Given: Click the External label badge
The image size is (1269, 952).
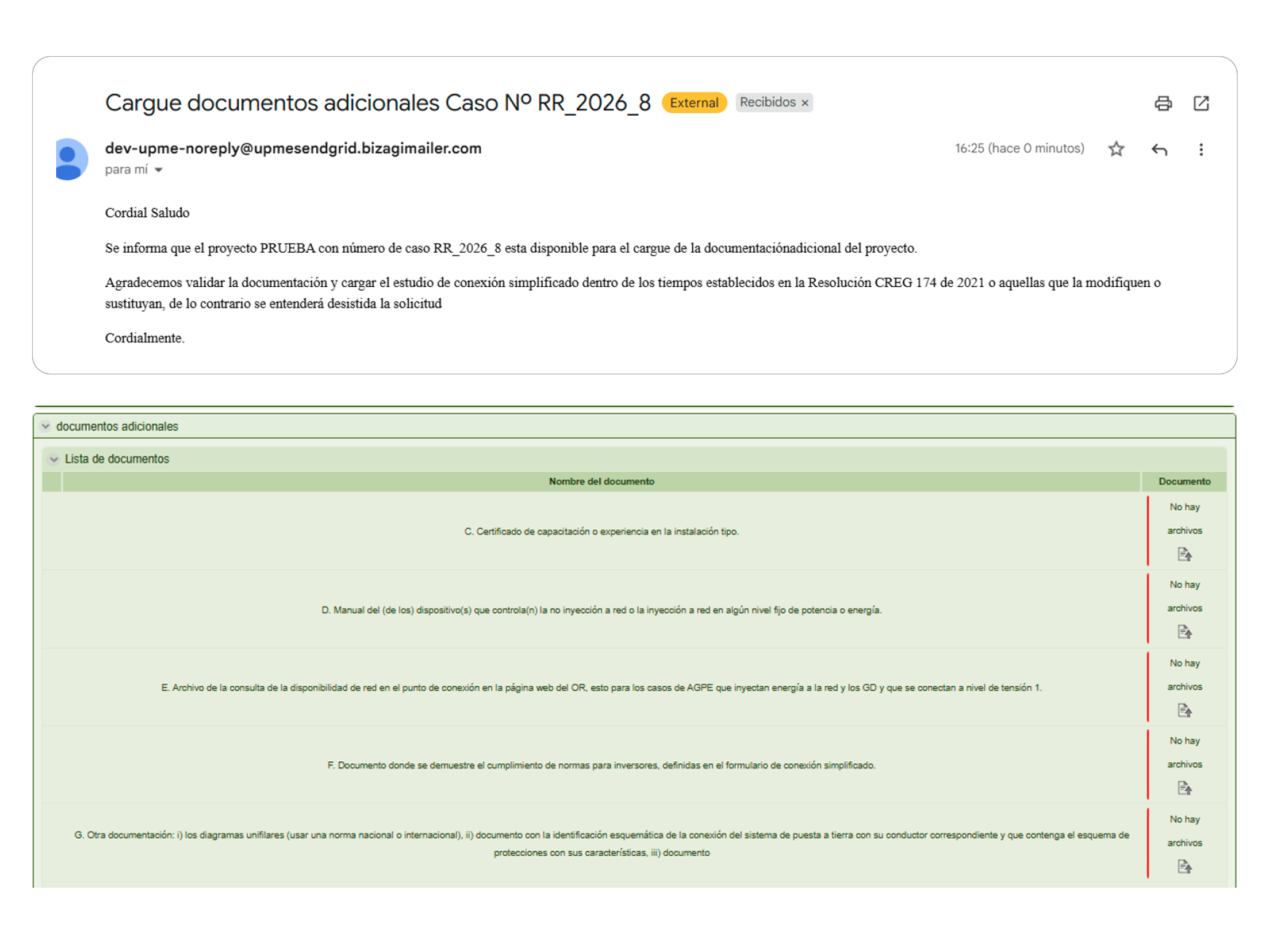Looking at the screenshot, I should 694,103.
